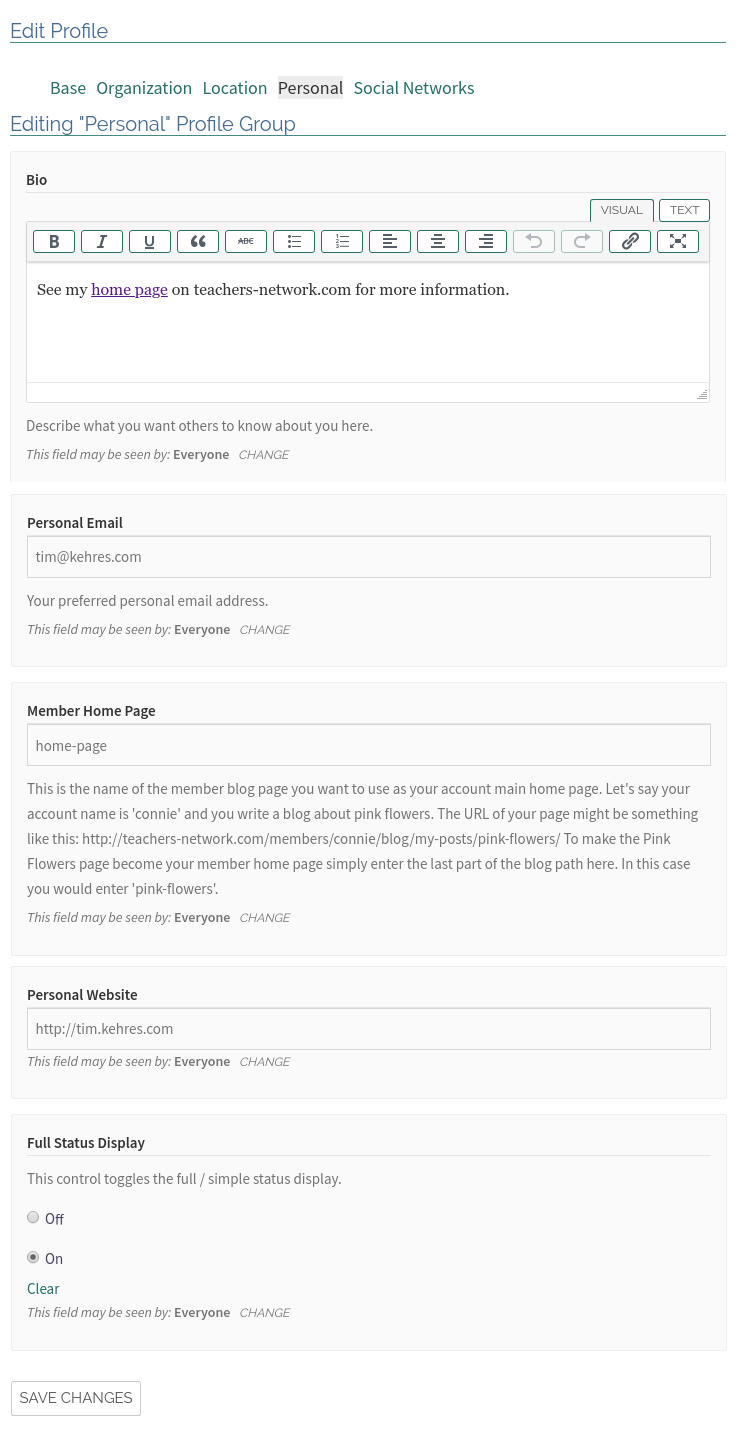Align Bio text to the right

(486, 241)
